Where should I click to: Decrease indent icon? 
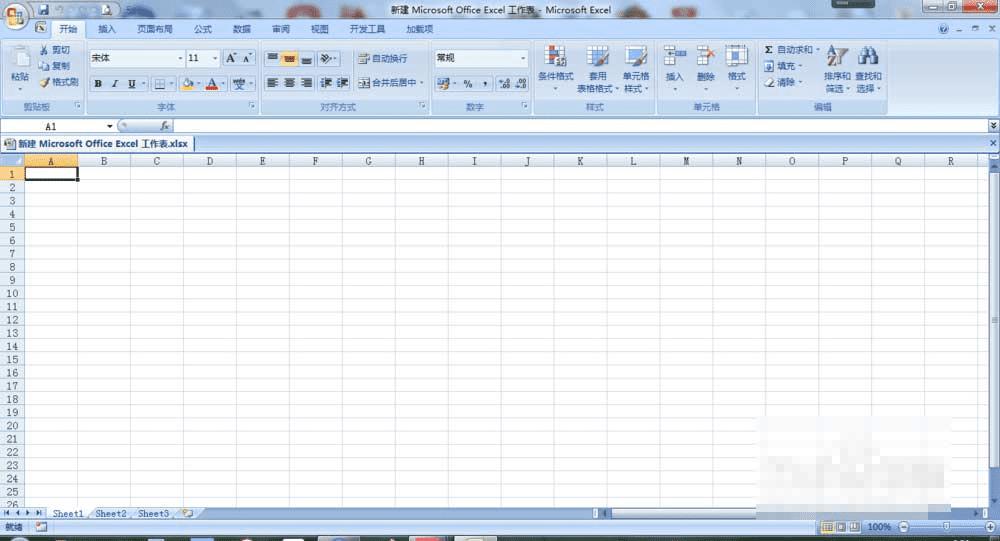pyautogui.click(x=326, y=83)
